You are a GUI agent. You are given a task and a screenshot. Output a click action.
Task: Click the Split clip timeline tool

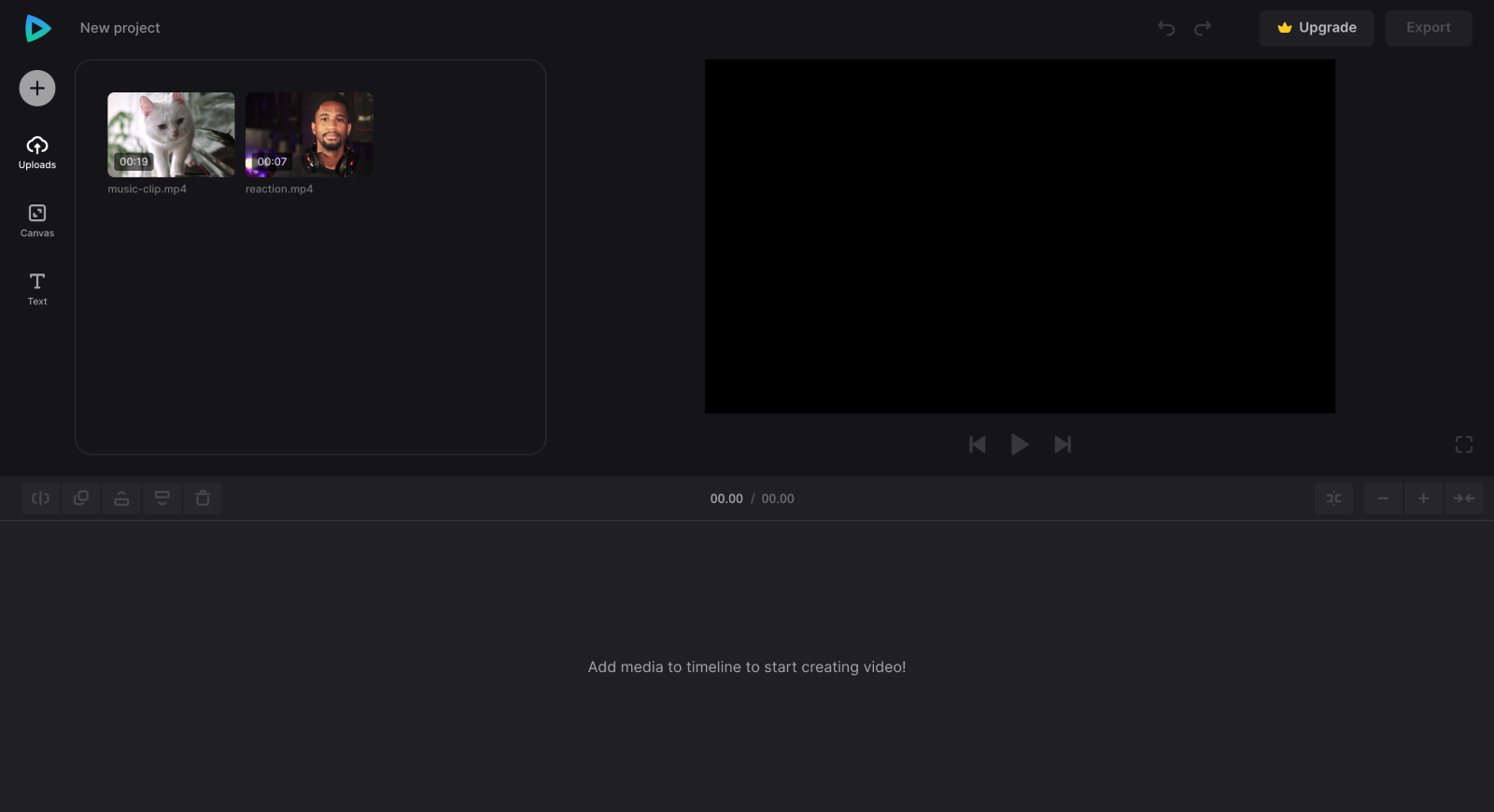point(41,498)
